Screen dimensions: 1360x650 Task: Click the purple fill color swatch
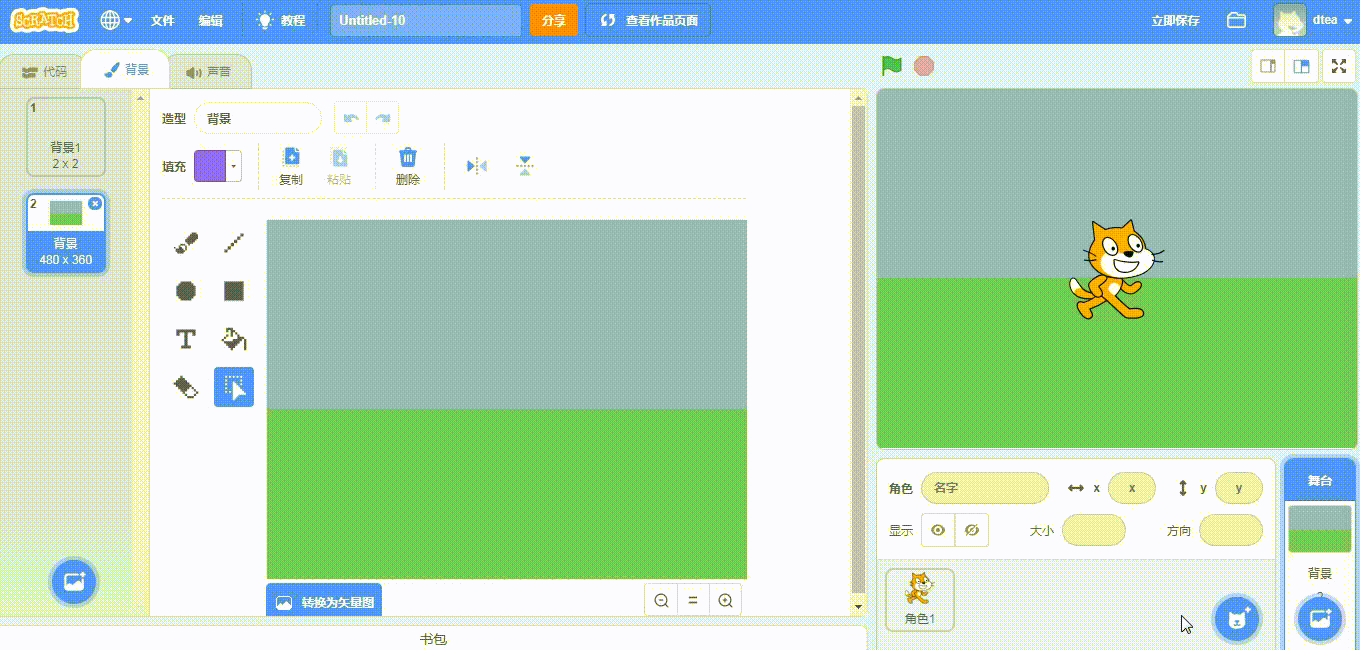[x=210, y=166]
